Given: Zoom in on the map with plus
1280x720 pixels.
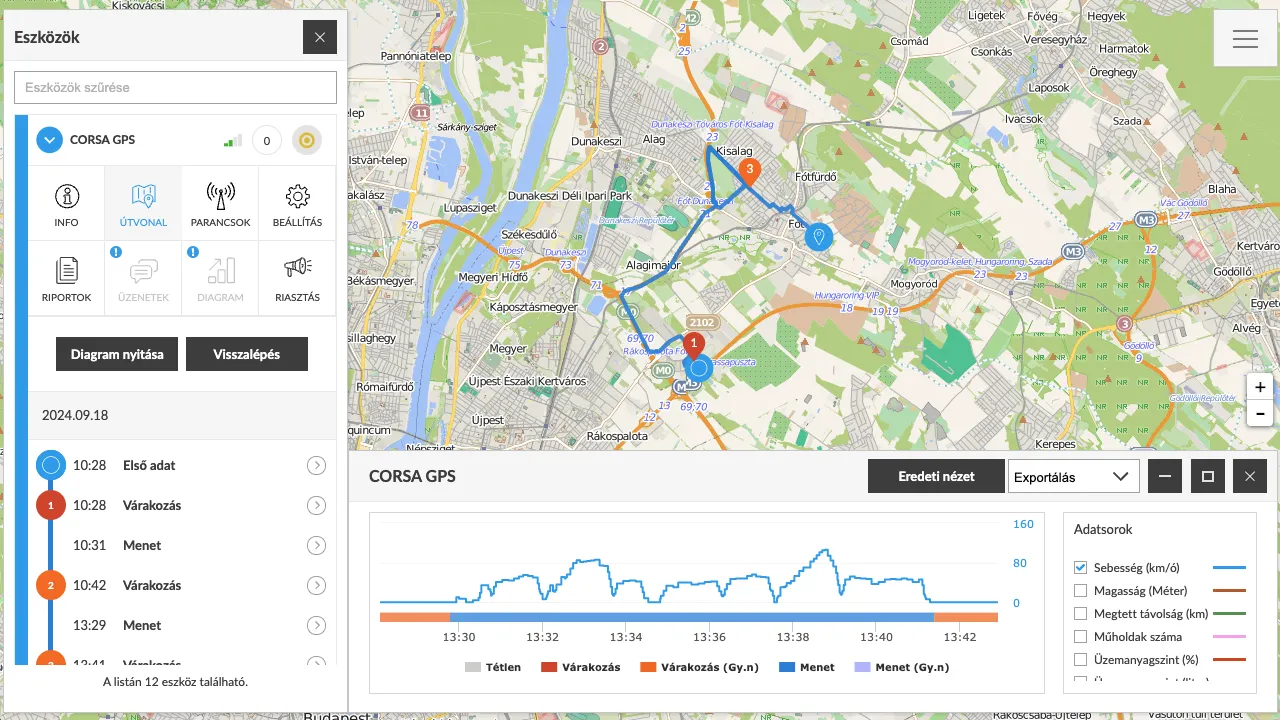Looking at the screenshot, I should [x=1260, y=387].
